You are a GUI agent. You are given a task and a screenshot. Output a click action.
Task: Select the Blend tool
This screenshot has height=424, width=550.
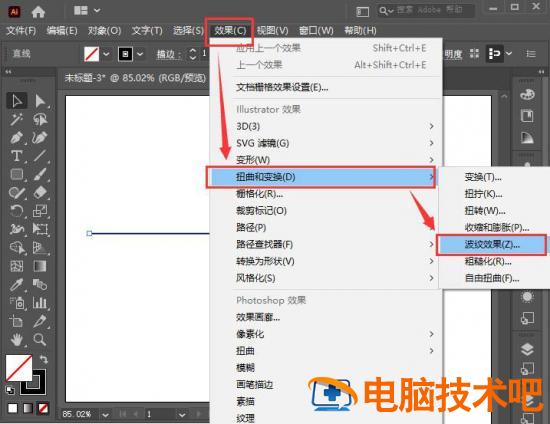(40, 284)
